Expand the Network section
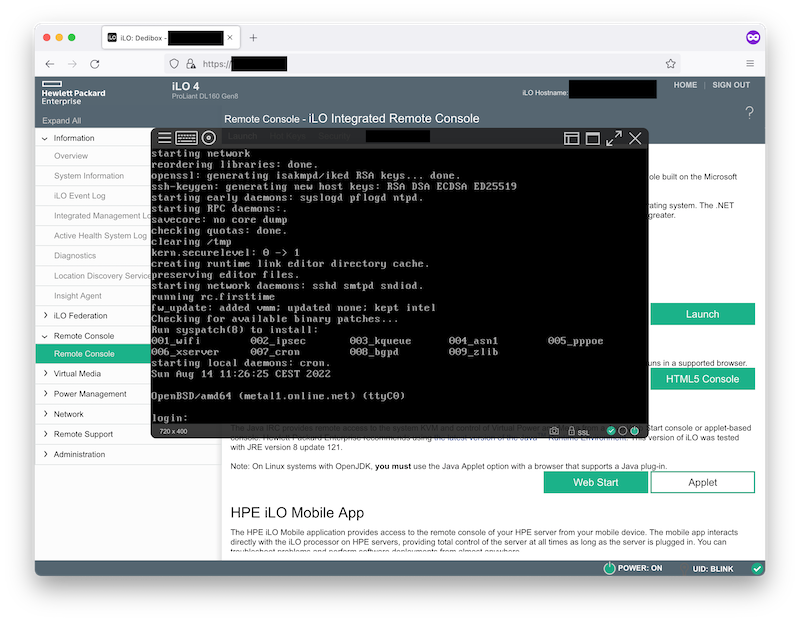The height and width of the screenshot is (622, 800). [x=45, y=414]
